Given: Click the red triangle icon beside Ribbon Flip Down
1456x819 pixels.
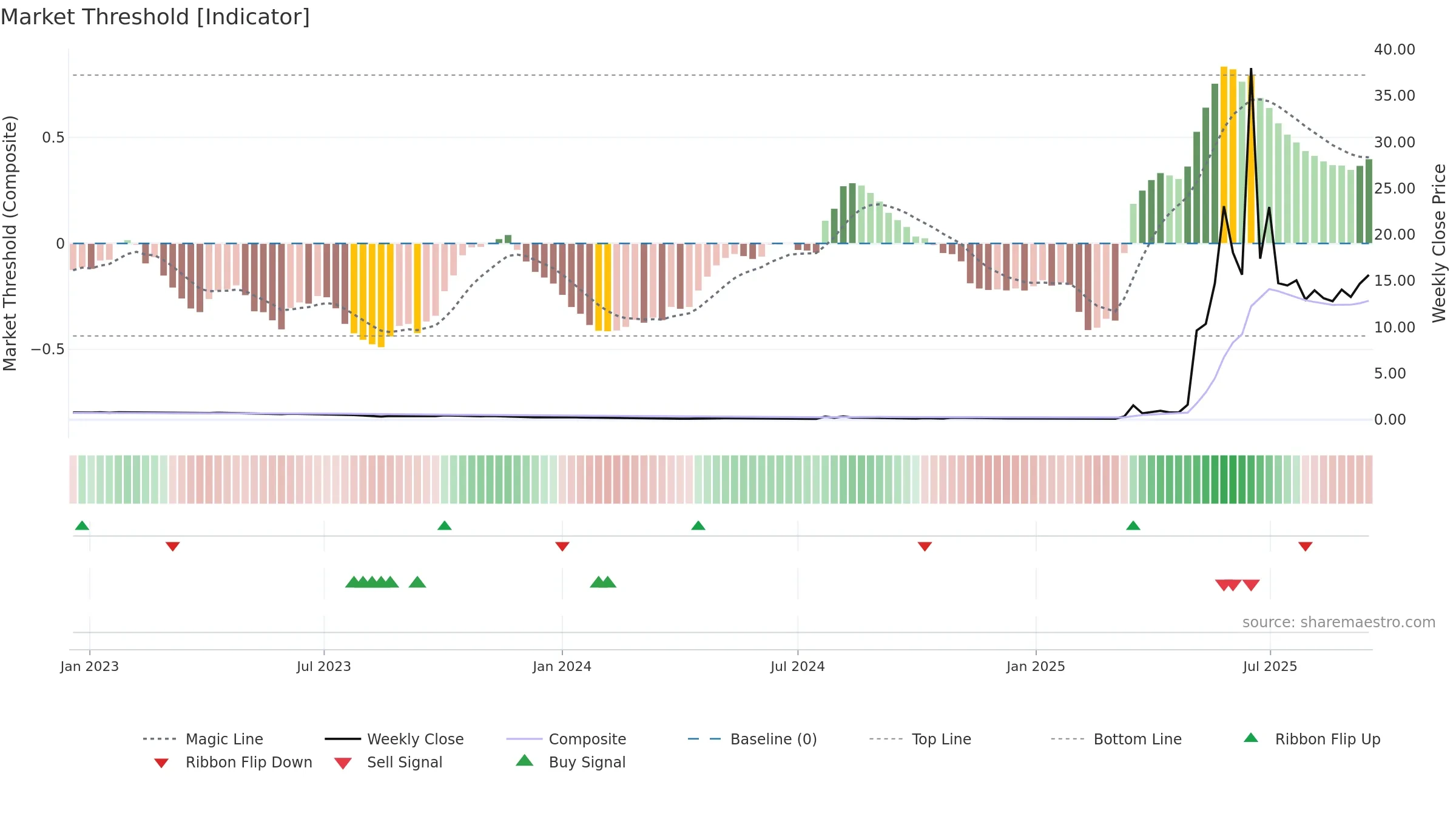Looking at the screenshot, I should 161,763.
